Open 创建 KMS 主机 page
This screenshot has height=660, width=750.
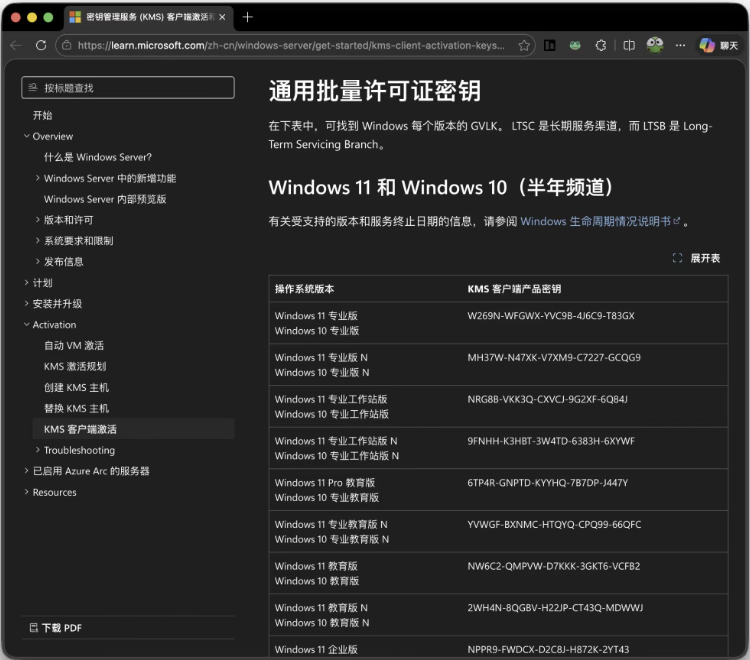(x=77, y=387)
